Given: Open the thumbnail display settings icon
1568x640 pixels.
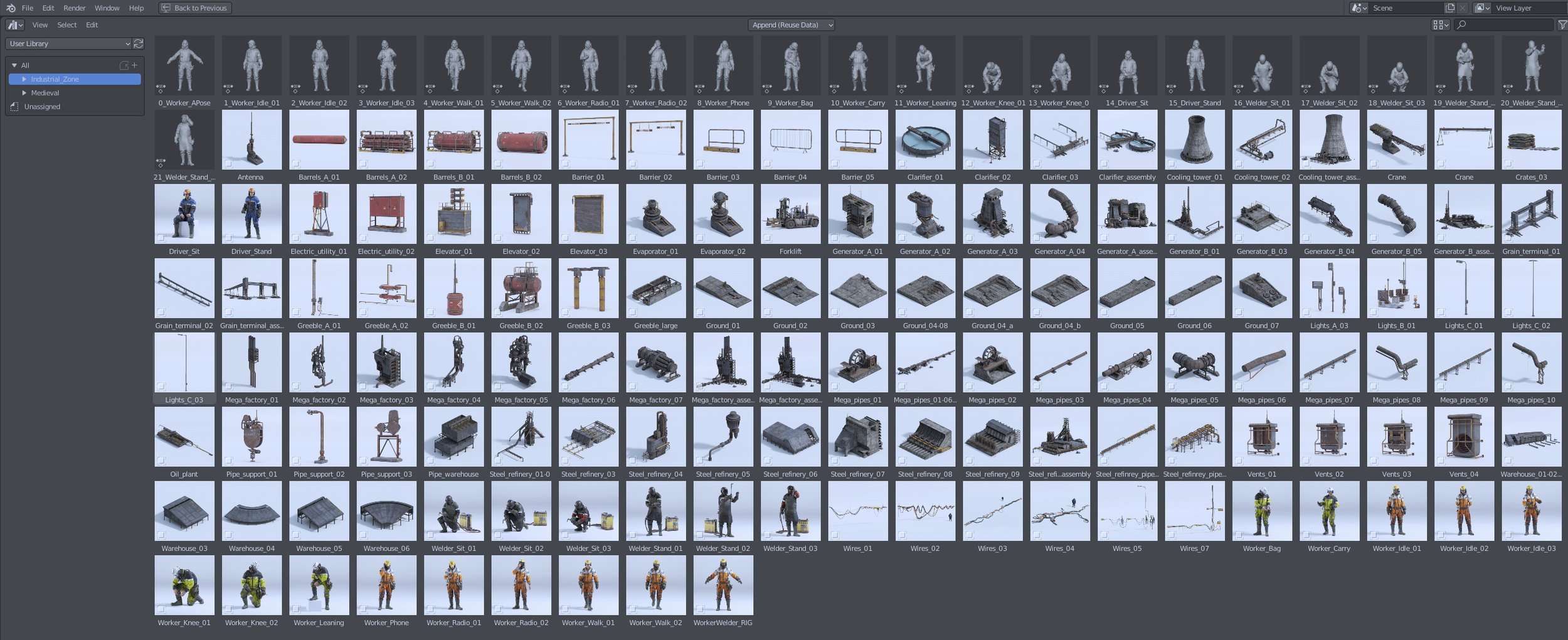Looking at the screenshot, I should [1441, 24].
